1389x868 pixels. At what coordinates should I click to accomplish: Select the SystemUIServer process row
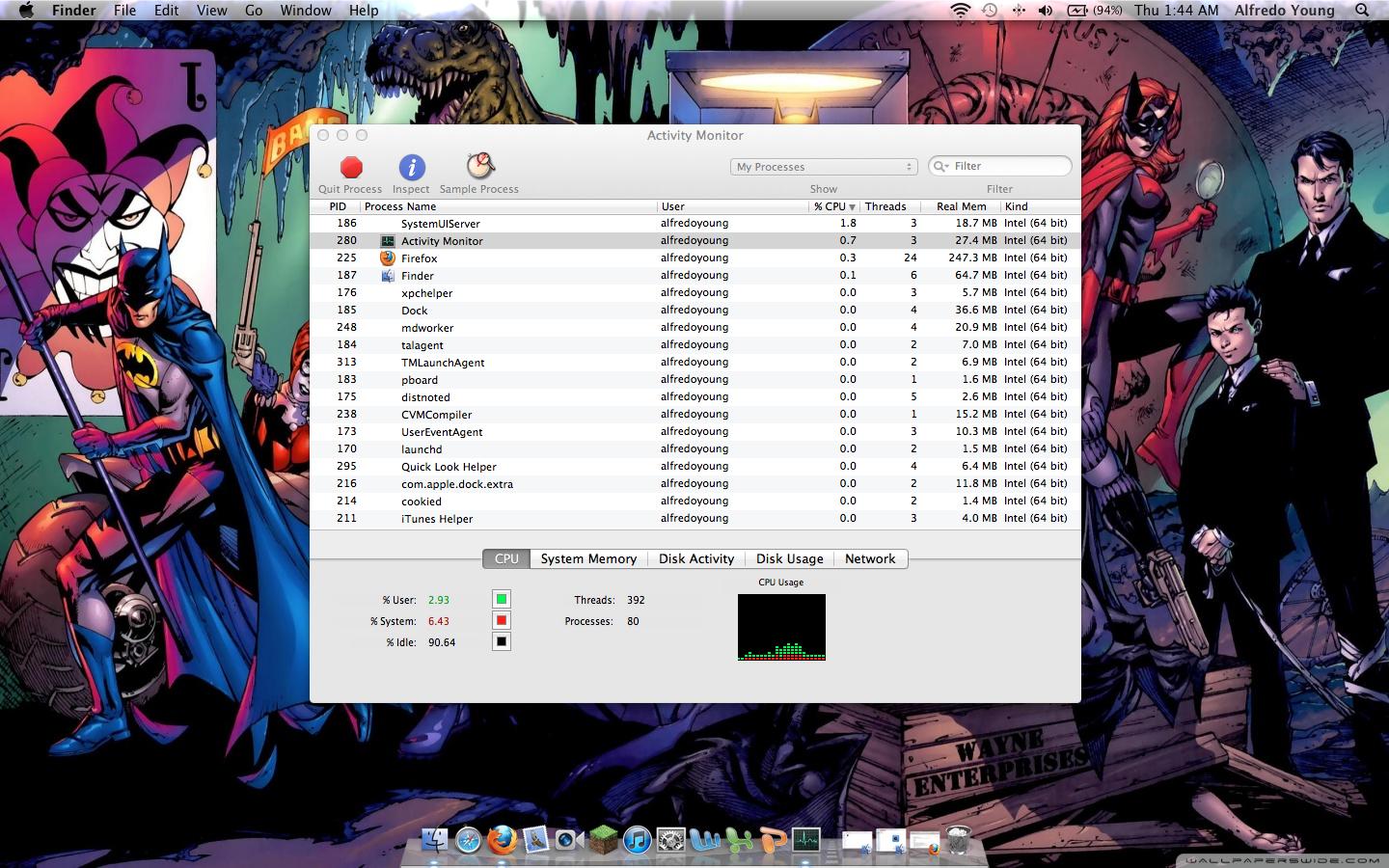click(x=695, y=223)
